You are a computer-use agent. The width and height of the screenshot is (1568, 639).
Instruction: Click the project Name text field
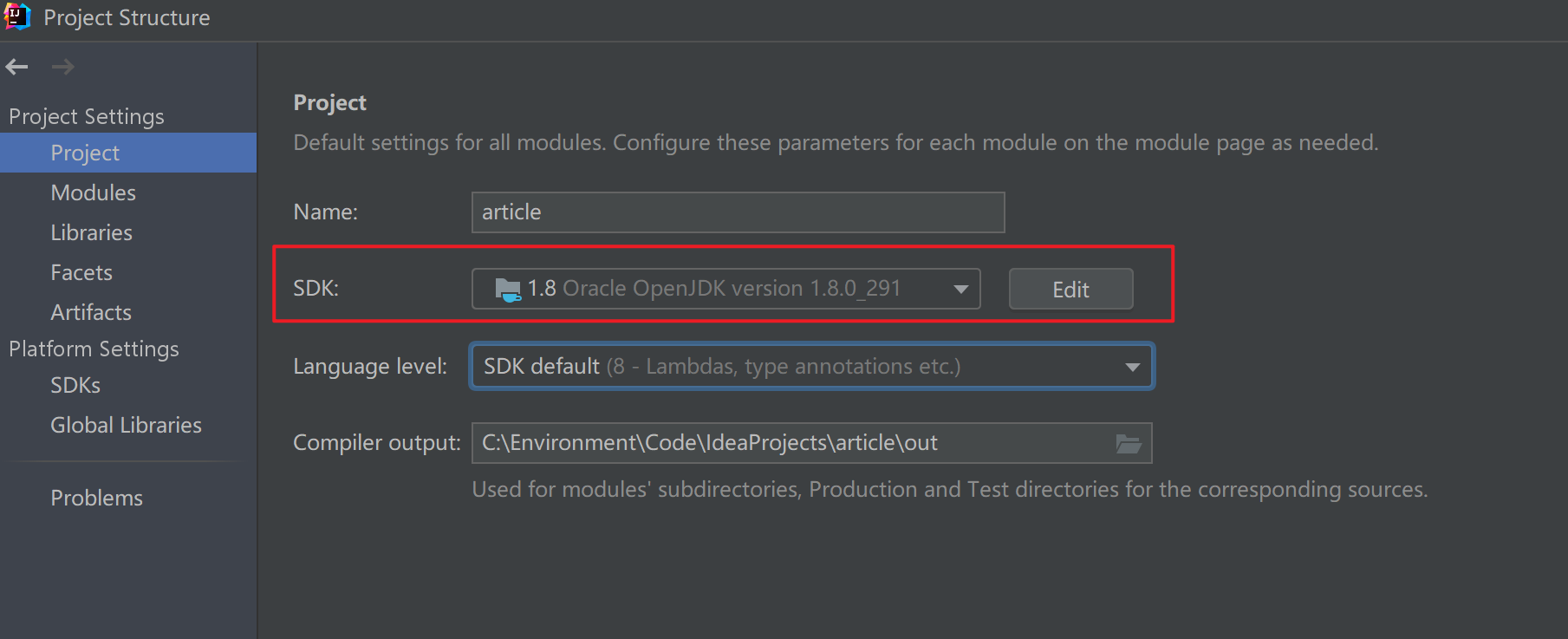tap(737, 212)
